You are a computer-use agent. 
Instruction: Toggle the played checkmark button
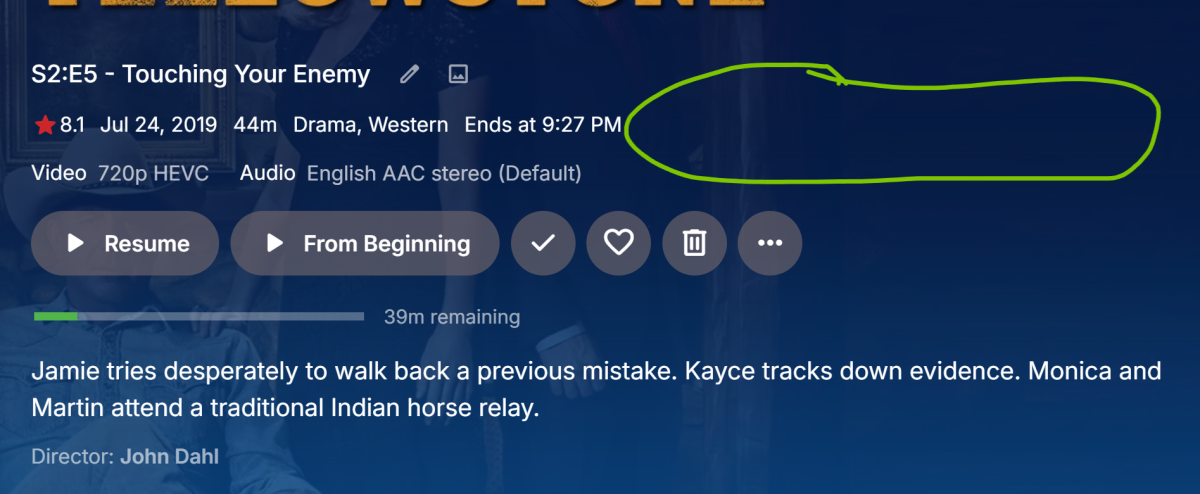[x=543, y=243]
